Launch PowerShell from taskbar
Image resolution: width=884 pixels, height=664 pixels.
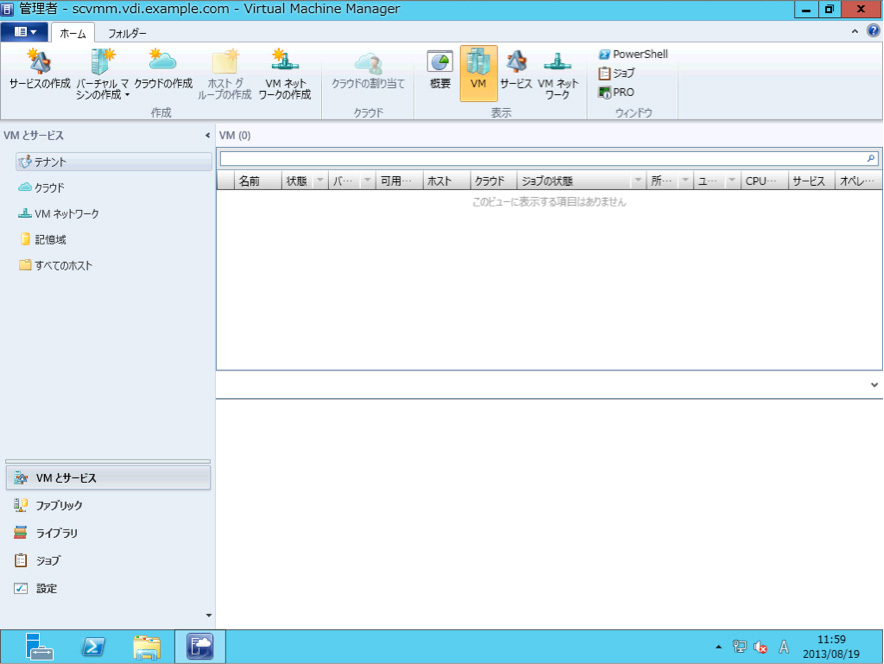(x=93, y=647)
